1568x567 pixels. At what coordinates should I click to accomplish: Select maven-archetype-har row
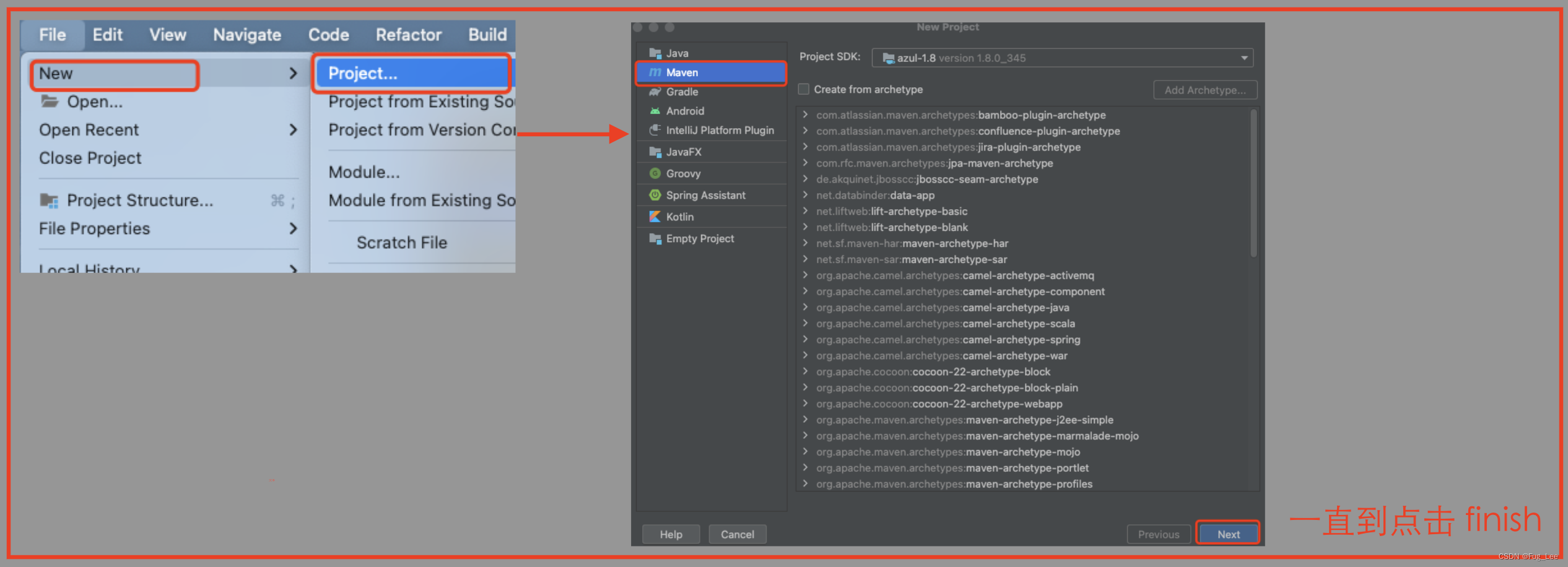pyautogui.click(x=1022, y=243)
